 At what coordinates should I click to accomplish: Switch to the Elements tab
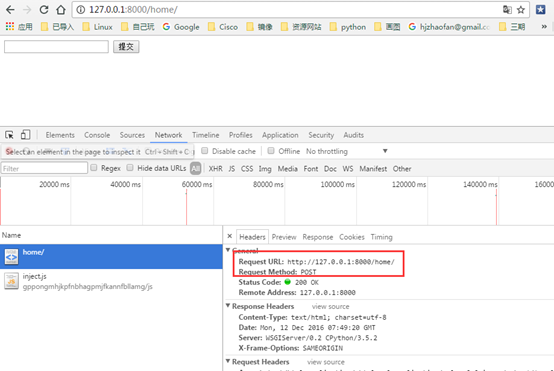coord(60,135)
